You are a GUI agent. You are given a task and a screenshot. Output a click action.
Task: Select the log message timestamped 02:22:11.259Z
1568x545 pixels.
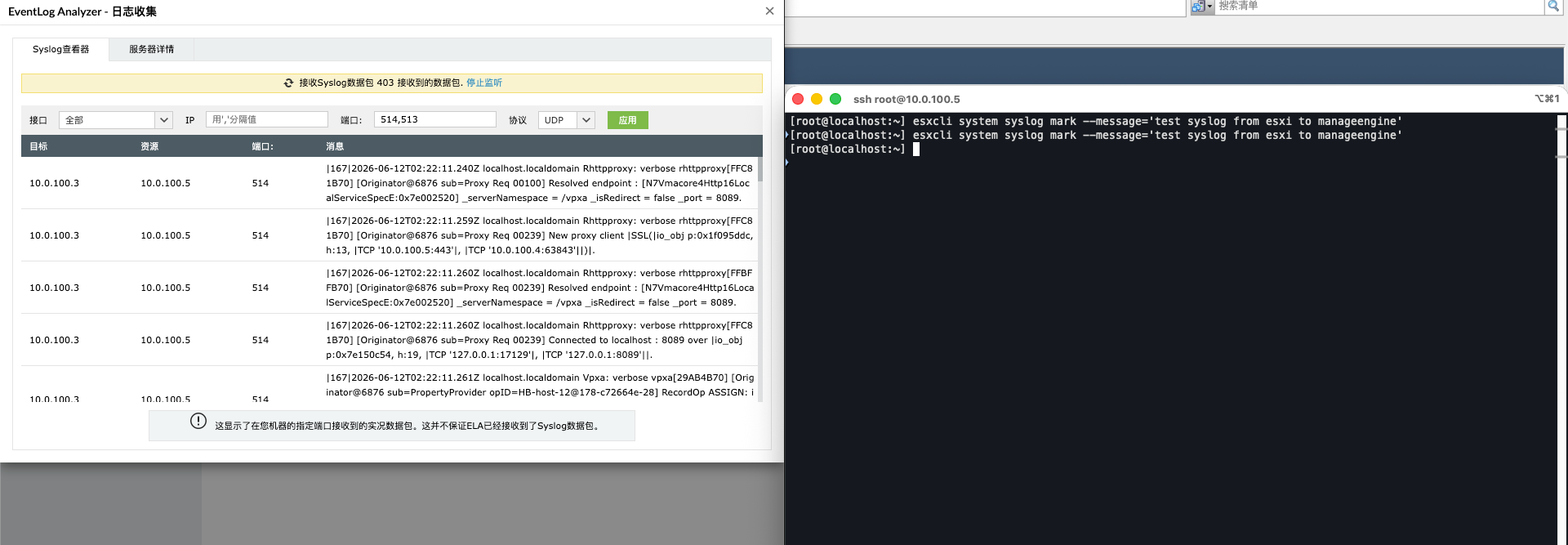coord(539,235)
